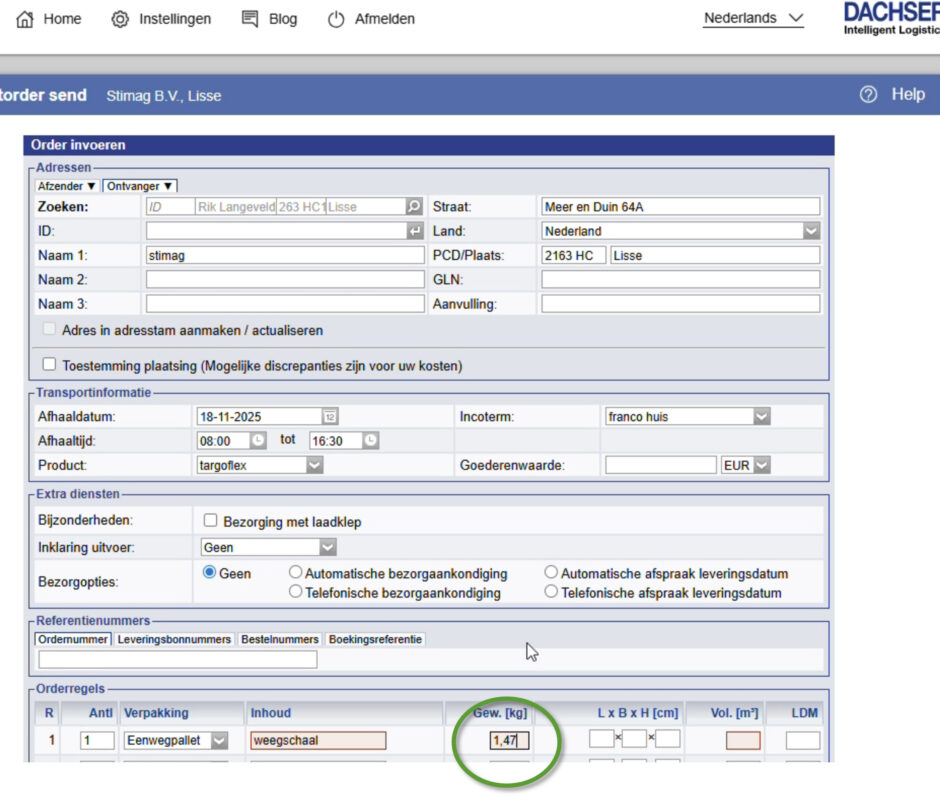Open the Incoterm dropdown franco huis

point(761,417)
